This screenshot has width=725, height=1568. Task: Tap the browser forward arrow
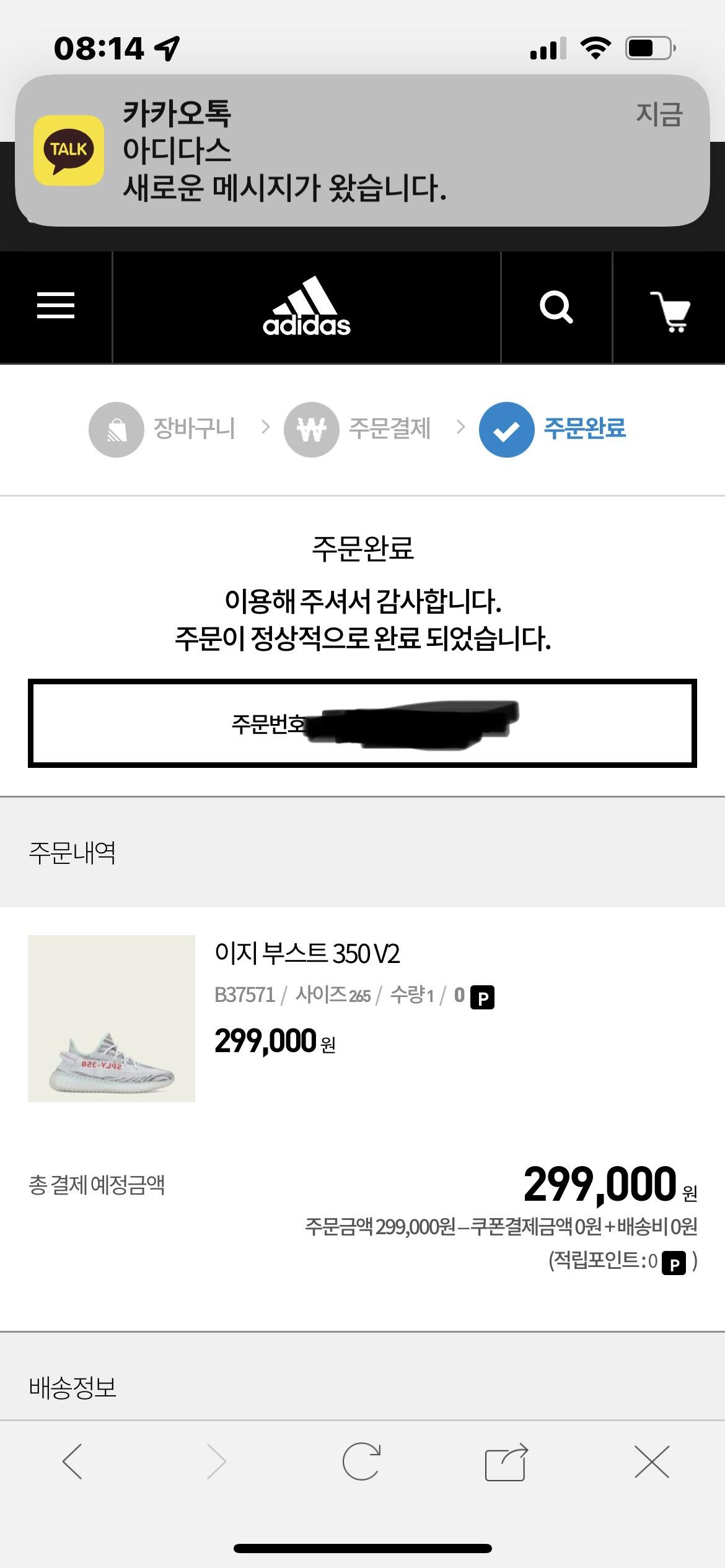(x=216, y=1461)
